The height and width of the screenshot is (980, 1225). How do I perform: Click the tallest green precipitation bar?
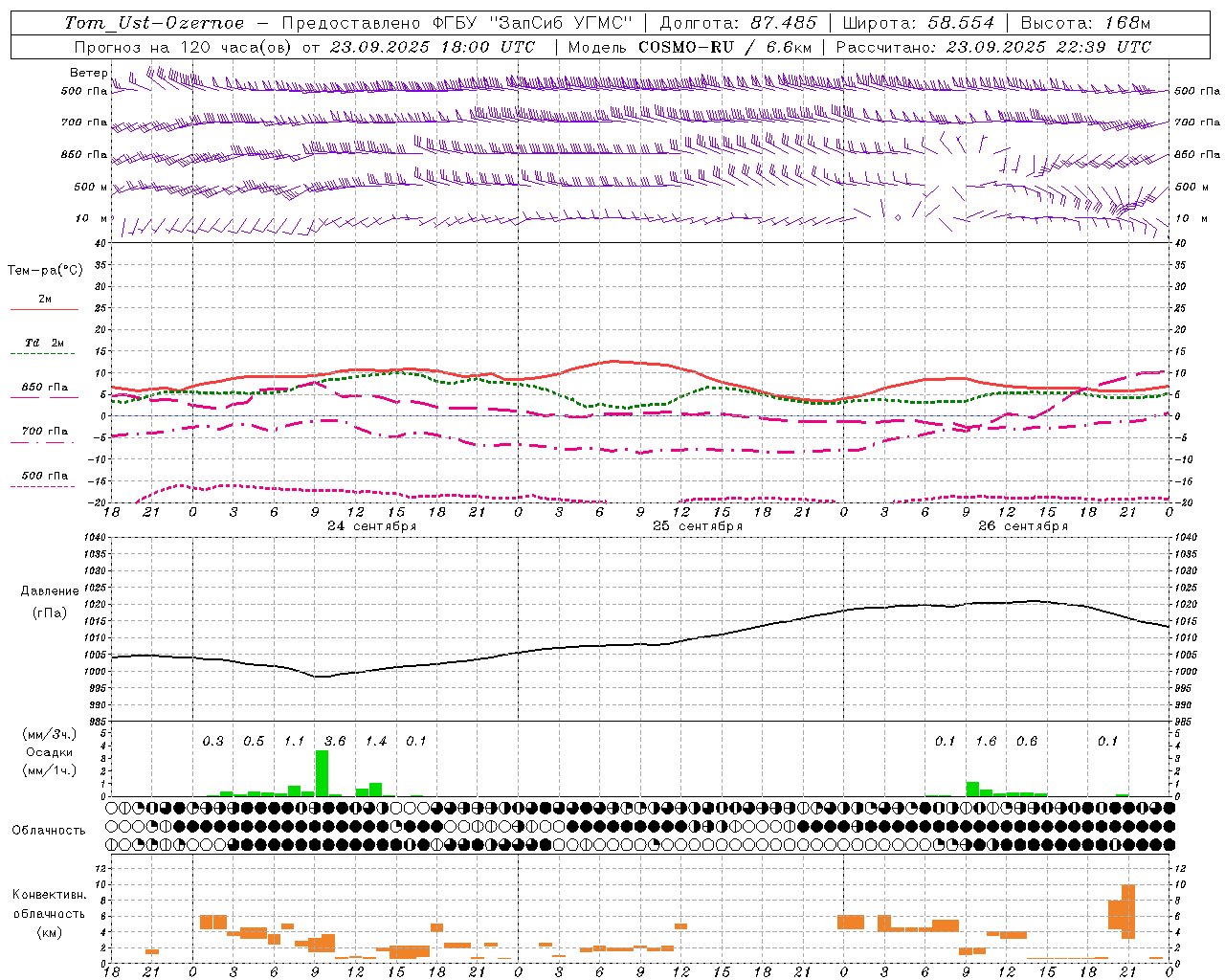tap(322, 773)
